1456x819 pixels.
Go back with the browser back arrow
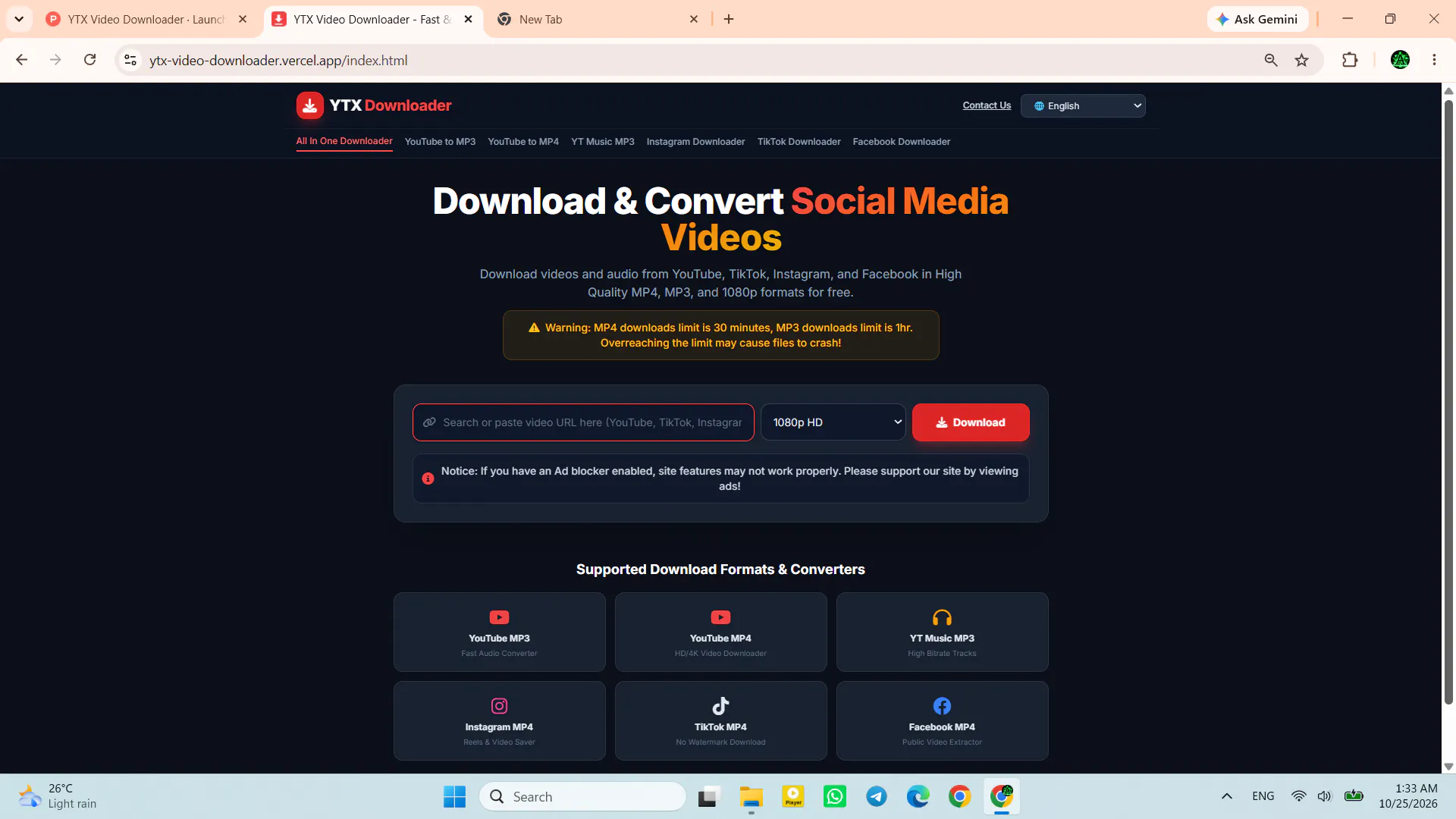click(21, 60)
